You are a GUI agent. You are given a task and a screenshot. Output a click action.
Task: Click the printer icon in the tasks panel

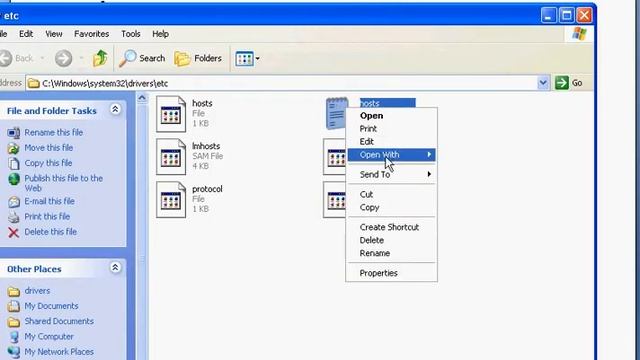pos(13,217)
